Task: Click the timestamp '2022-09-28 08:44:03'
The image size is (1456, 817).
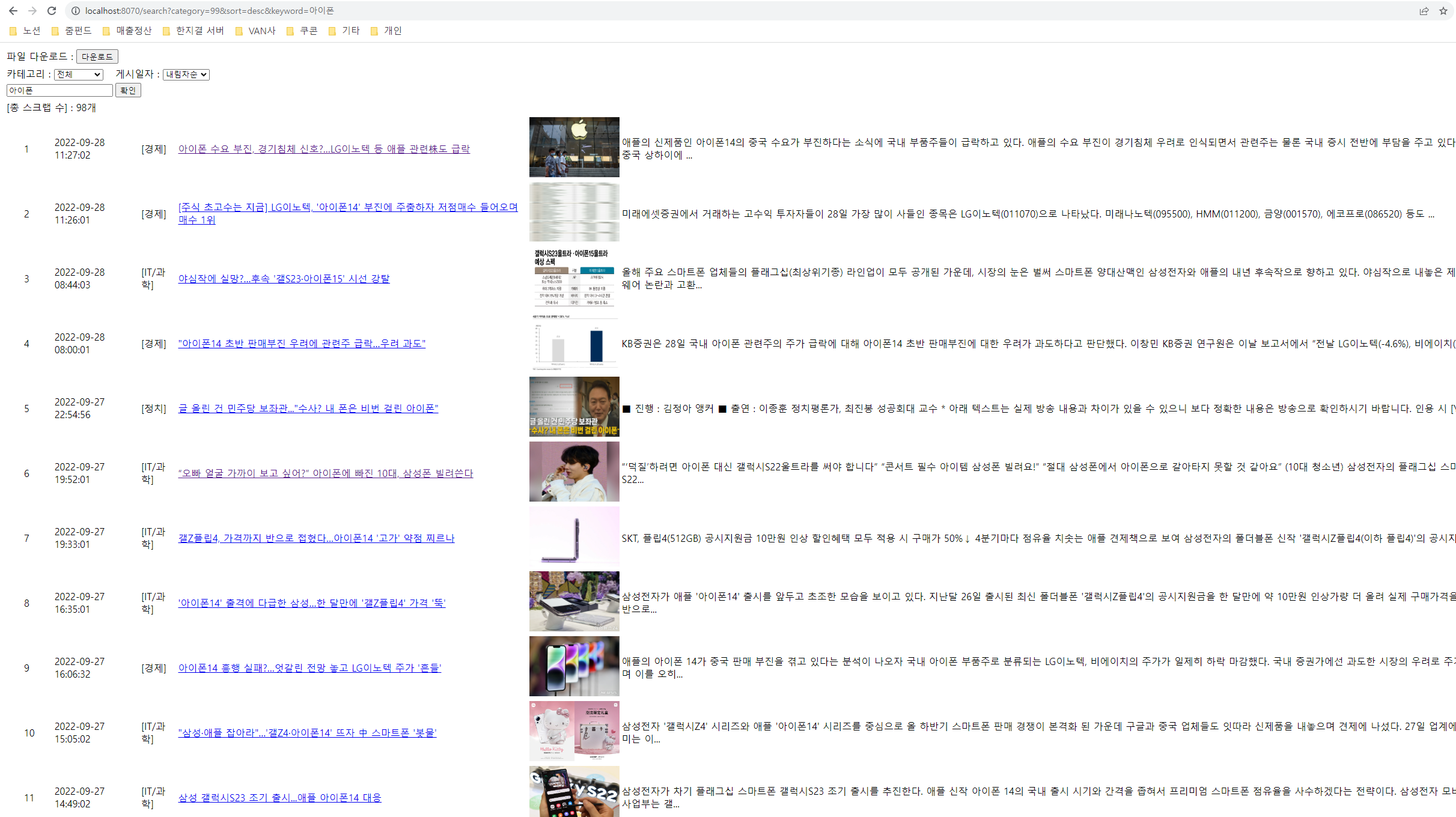Action: 79,279
